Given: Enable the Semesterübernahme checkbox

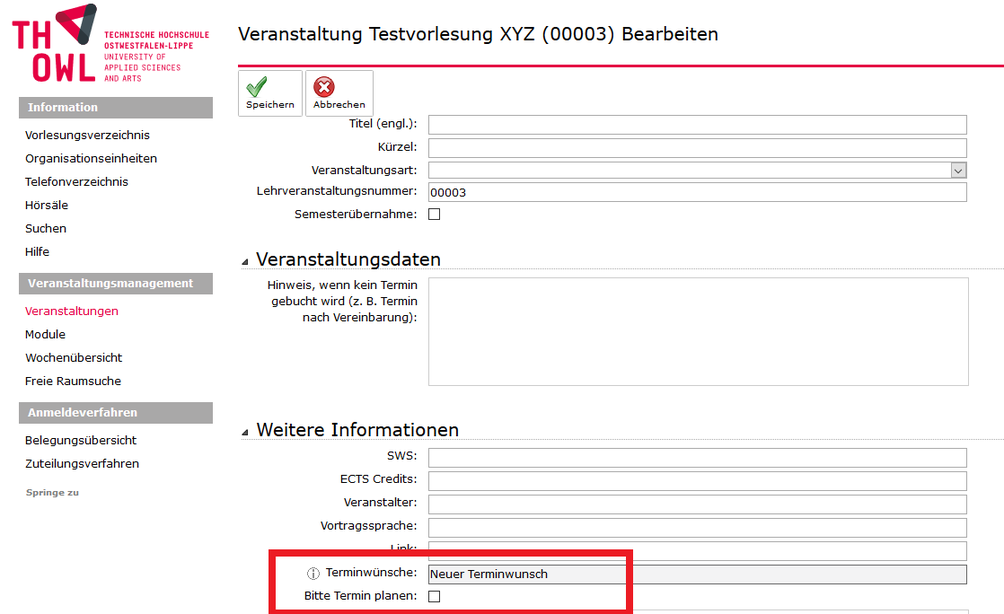Looking at the screenshot, I should coord(434,214).
